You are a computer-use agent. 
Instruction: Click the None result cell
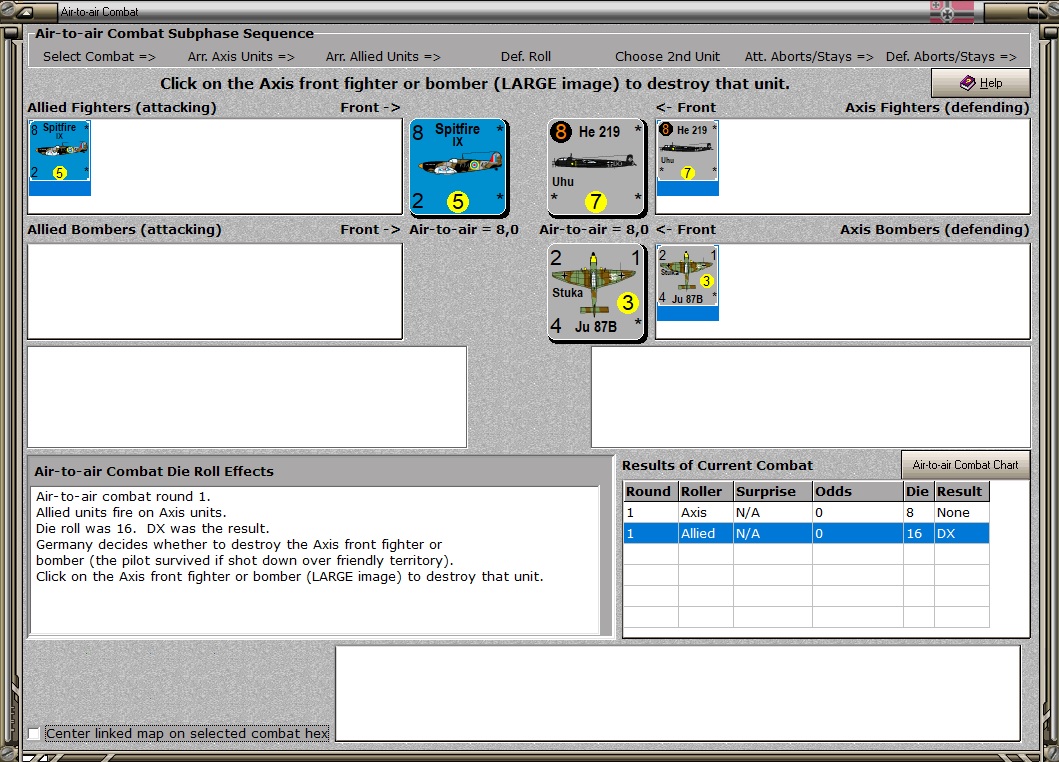point(962,513)
